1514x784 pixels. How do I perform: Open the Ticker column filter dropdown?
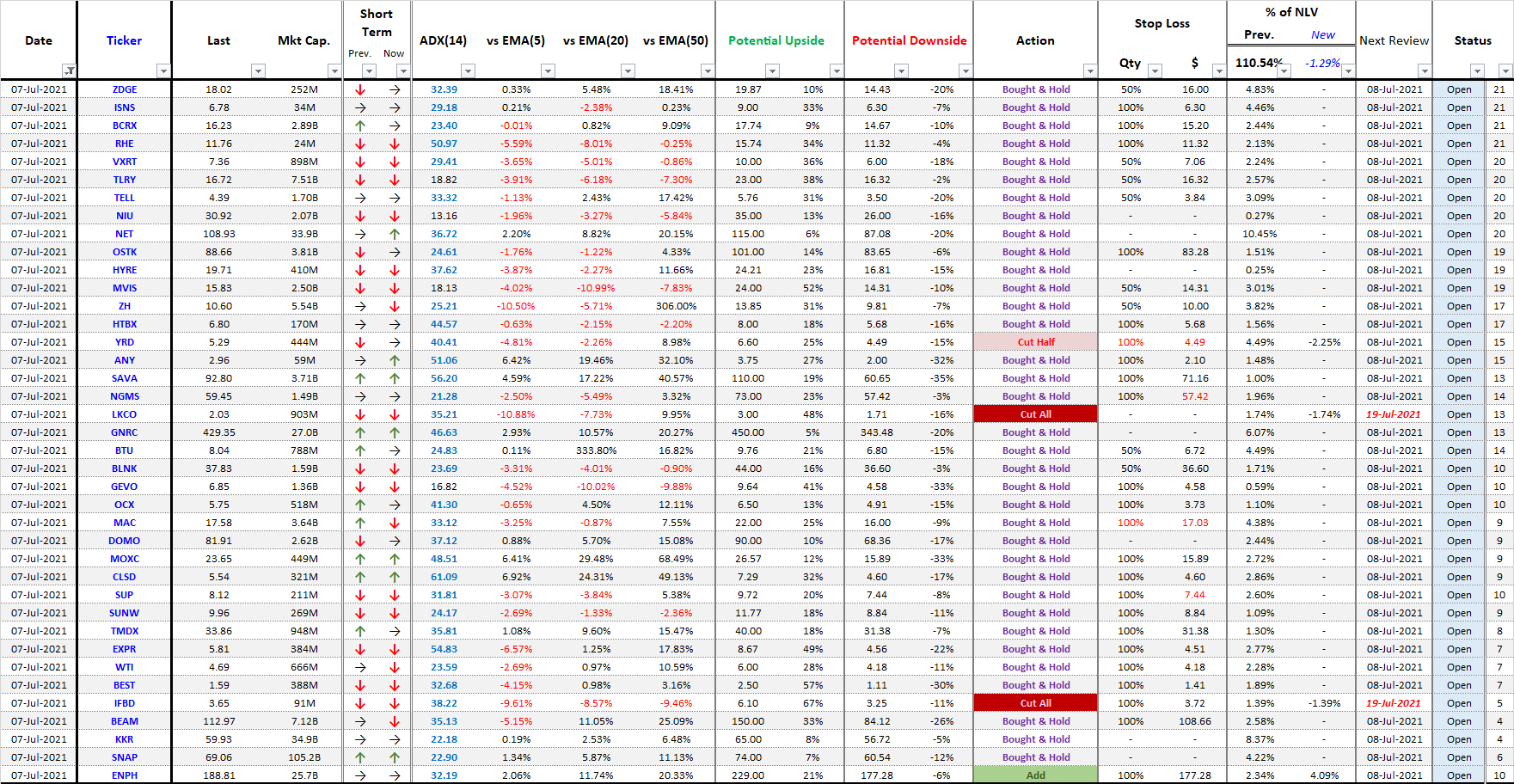click(x=163, y=70)
